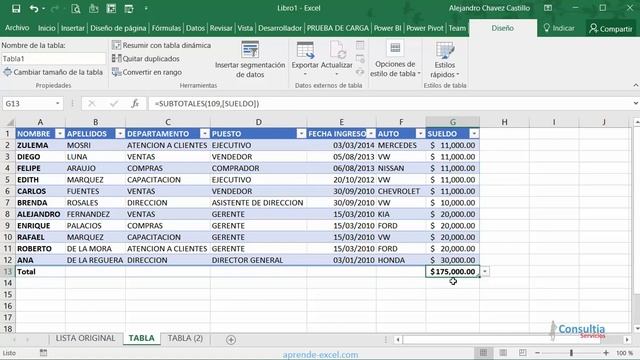Open the Undo history dropdown arrow
The height and width of the screenshot is (360, 640).
[x=44, y=9]
